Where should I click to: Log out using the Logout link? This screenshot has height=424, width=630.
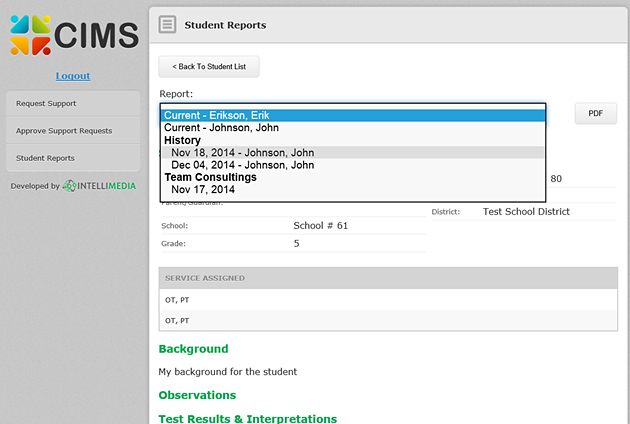pyautogui.click(x=72, y=76)
